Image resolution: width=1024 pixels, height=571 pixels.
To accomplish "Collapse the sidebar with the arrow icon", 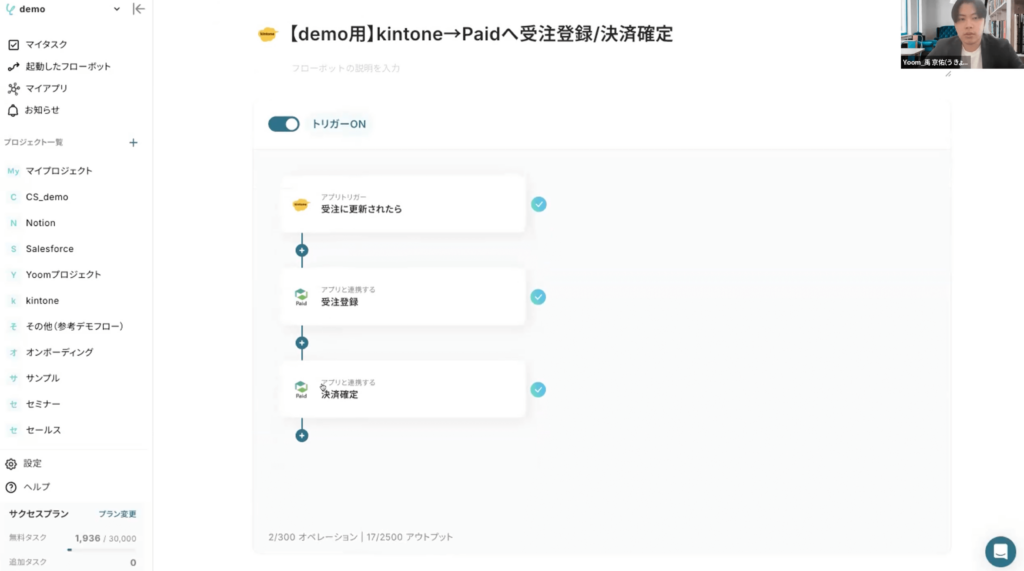I will tap(138, 9).
